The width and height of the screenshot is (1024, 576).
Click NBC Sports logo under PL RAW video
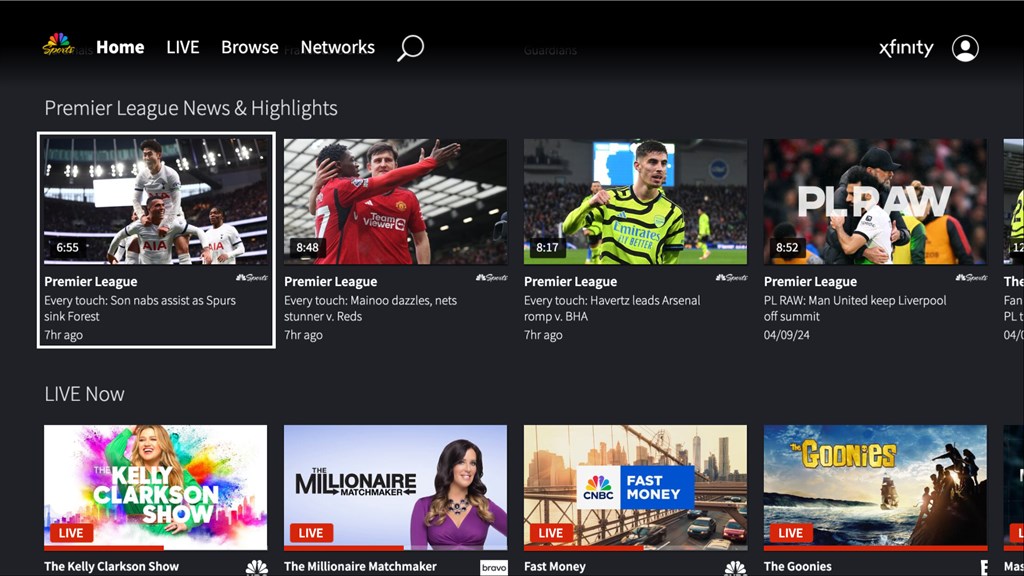[971, 278]
